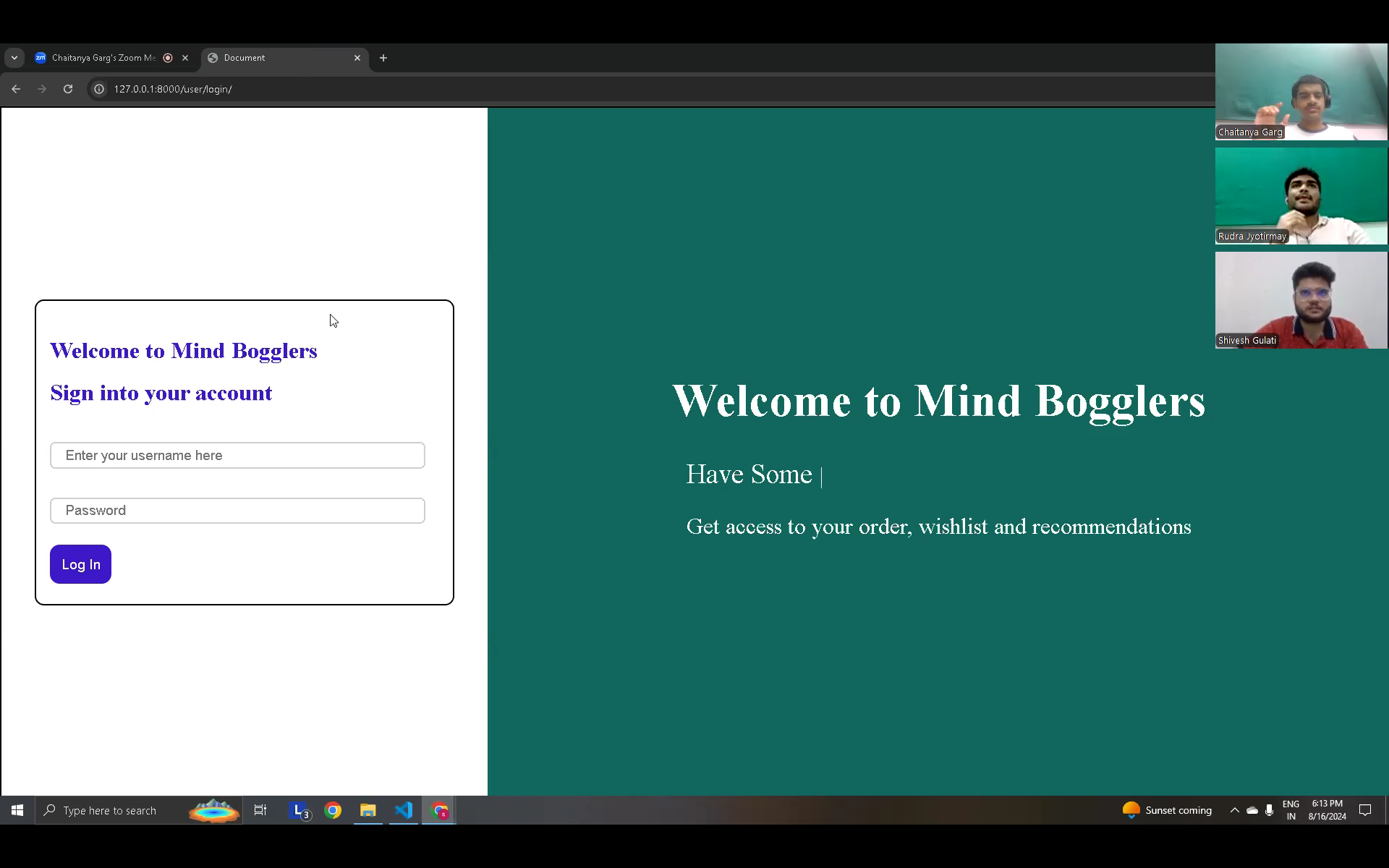1389x868 pixels.
Task: Show hidden system tray icons
Action: (1234, 811)
